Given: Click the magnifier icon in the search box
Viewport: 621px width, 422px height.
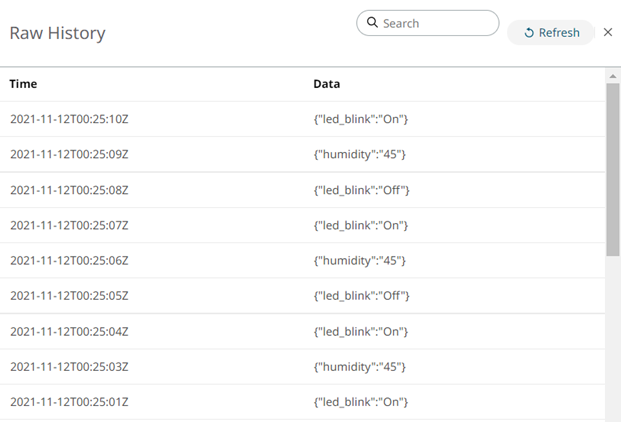Looking at the screenshot, I should click(x=372, y=23).
